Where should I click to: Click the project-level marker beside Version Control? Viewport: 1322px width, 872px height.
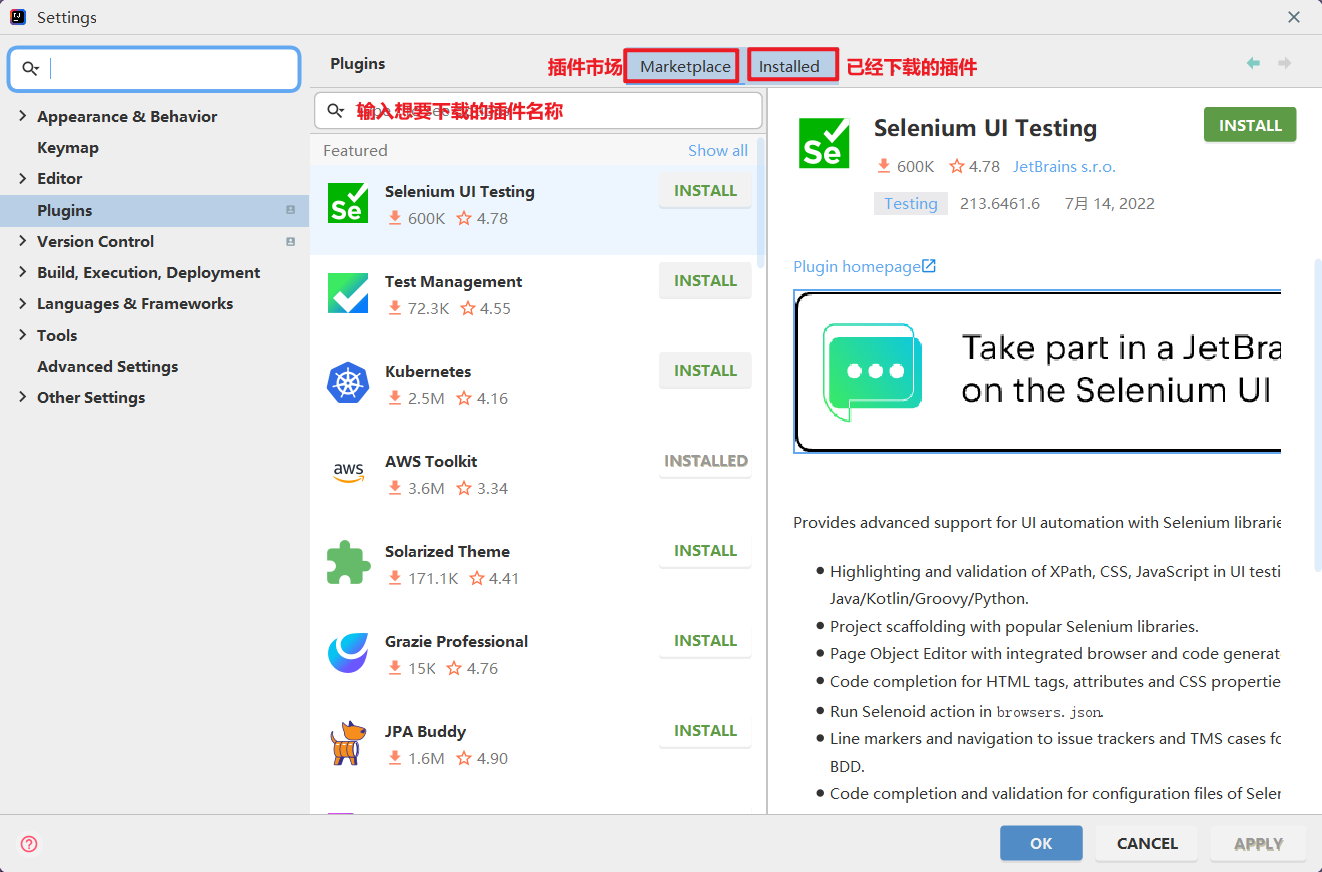coord(291,241)
